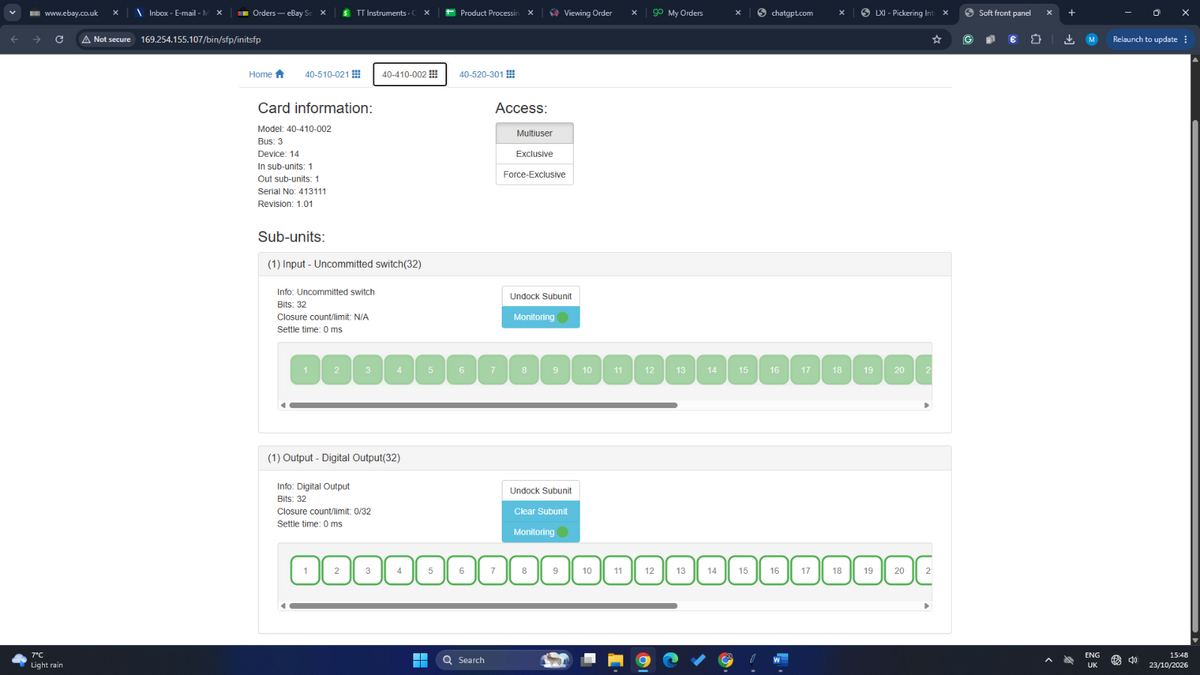Open Chrome downloads tray icon

[1068, 39]
